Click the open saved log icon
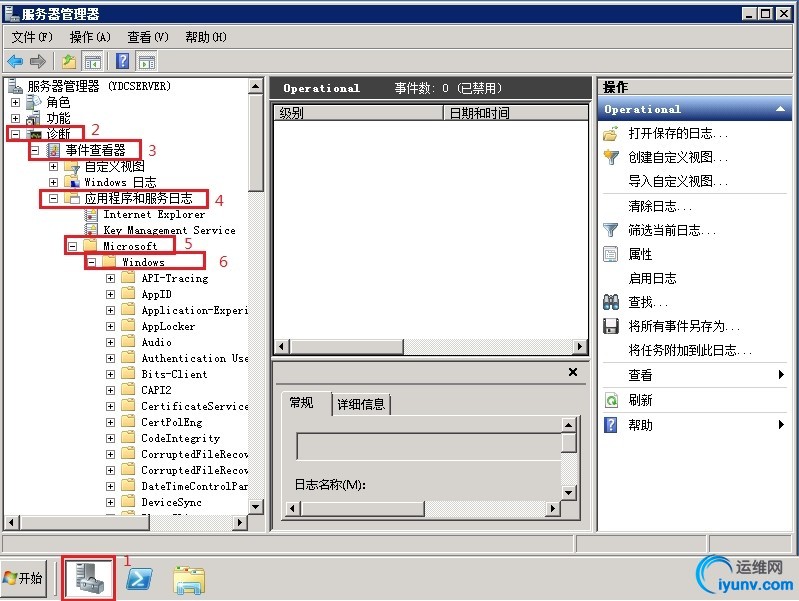 [610, 134]
